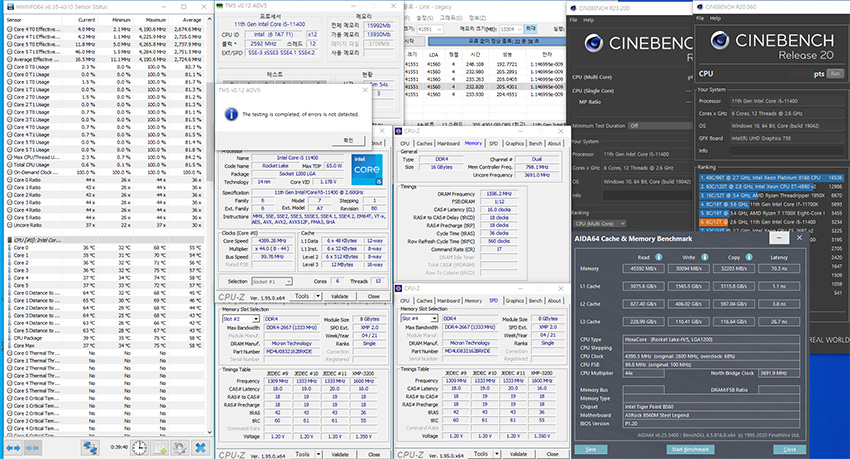Click Close button in CPU-Z Slot #4 window
Viewport: 850px width, 459px height.
coord(552,454)
